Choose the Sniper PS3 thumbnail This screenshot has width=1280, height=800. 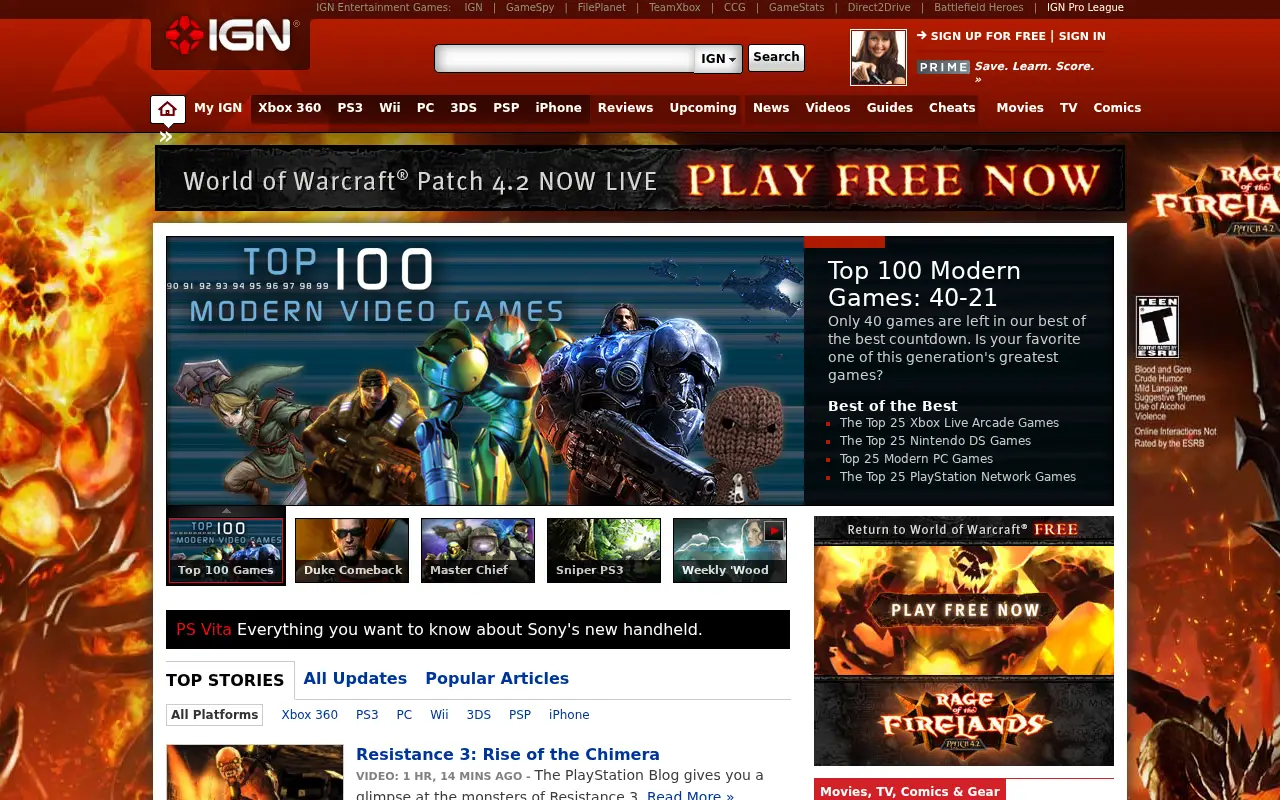(x=604, y=550)
